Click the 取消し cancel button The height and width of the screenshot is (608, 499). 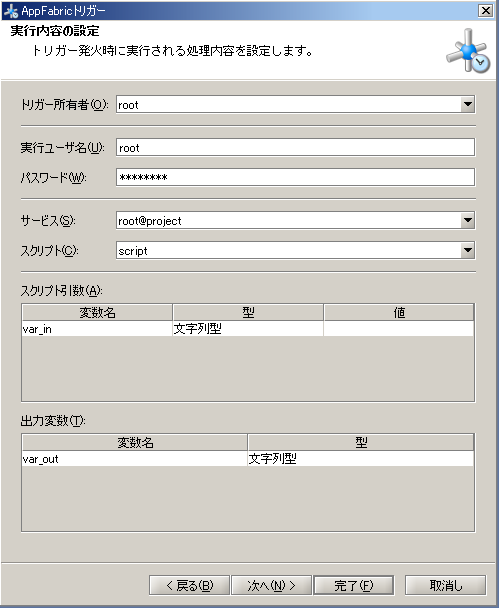(x=445, y=585)
